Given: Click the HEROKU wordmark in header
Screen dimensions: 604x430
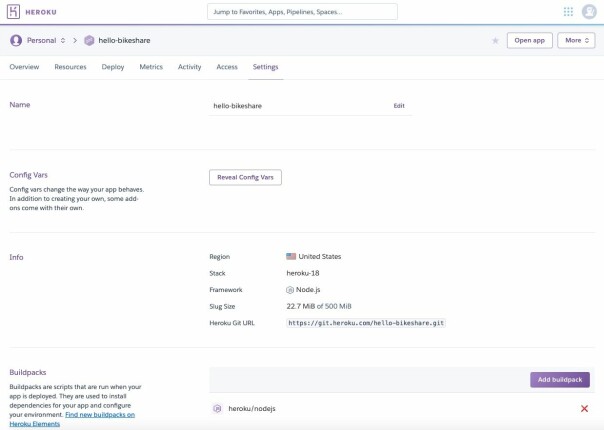Looking at the screenshot, I should [x=41, y=12].
